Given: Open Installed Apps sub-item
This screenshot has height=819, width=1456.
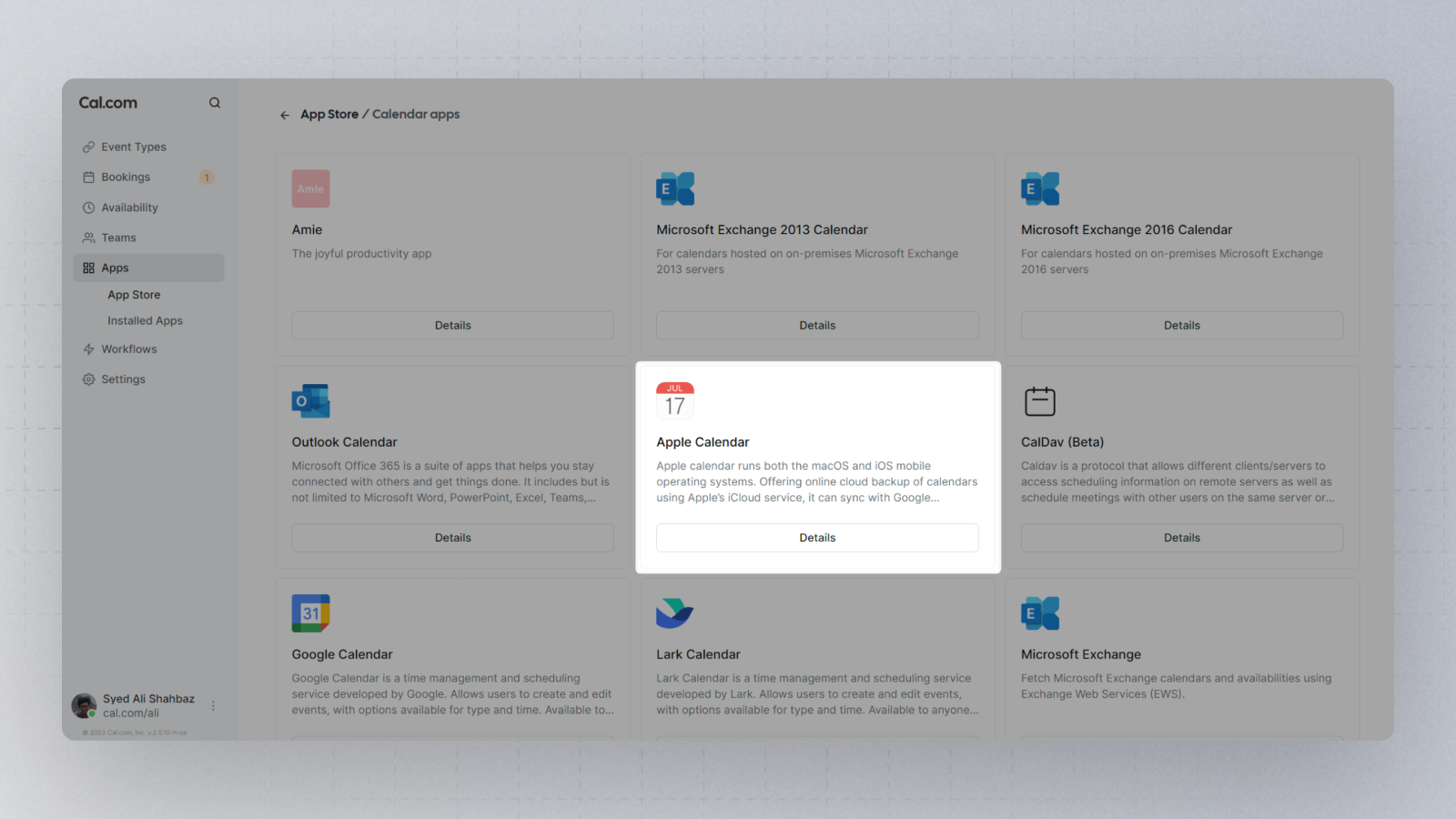Looking at the screenshot, I should tap(146, 321).
